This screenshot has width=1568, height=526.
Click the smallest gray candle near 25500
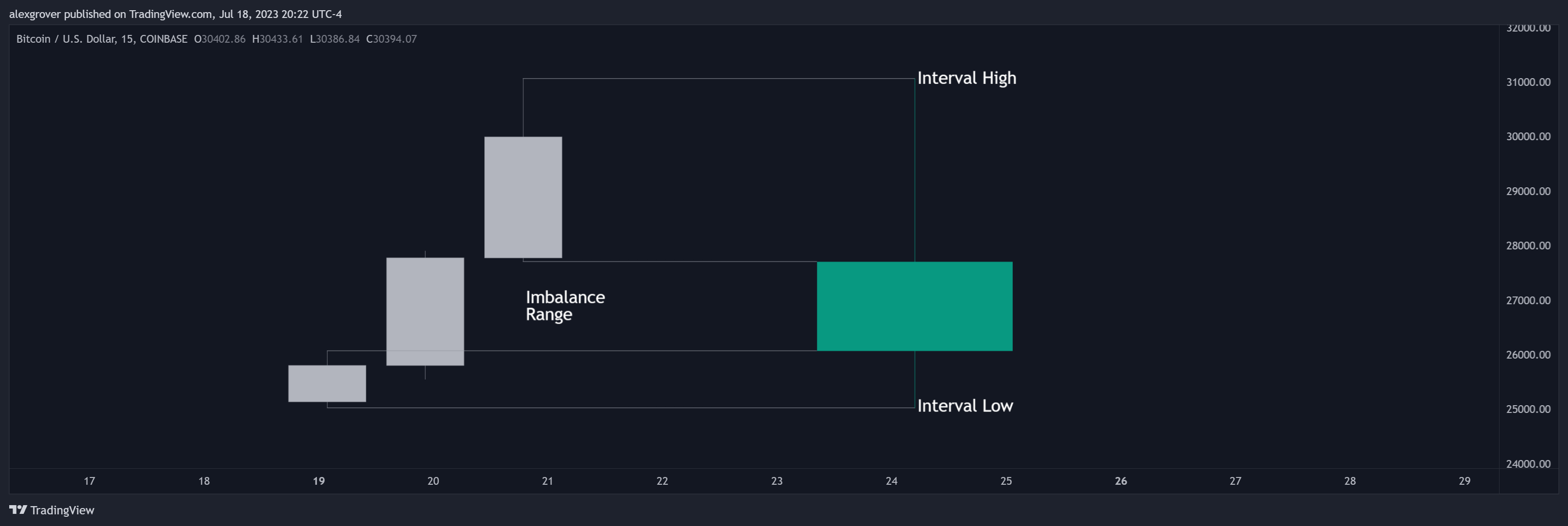[x=327, y=384]
